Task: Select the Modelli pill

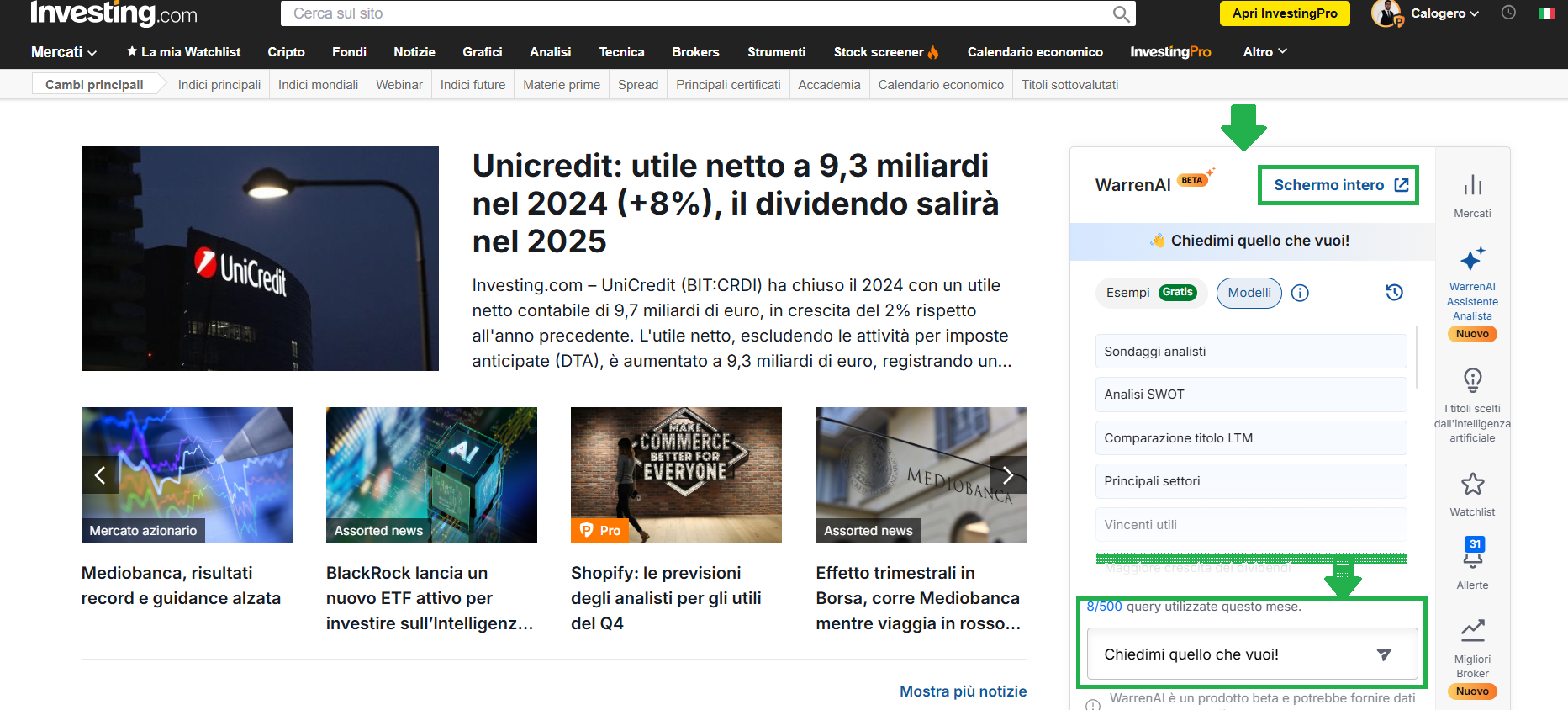Action: point(1249,293)
